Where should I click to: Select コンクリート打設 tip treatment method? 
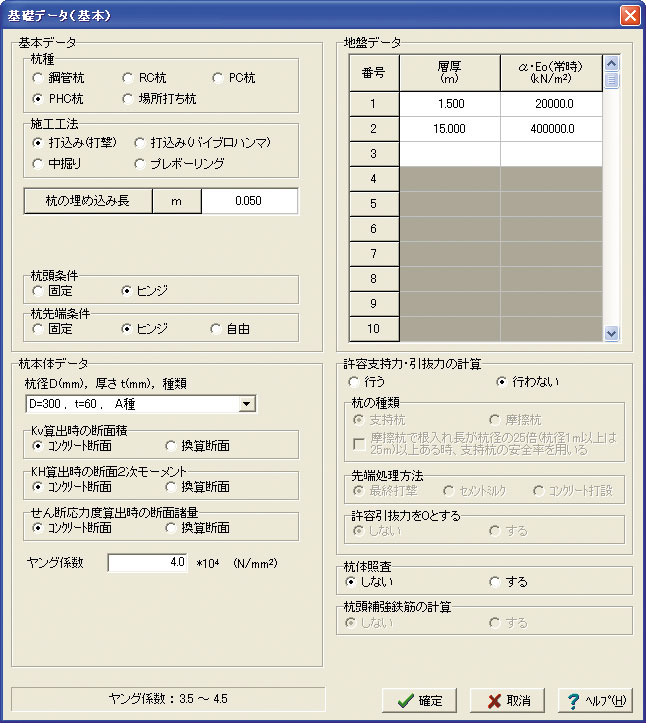click(x=538, y=491)
